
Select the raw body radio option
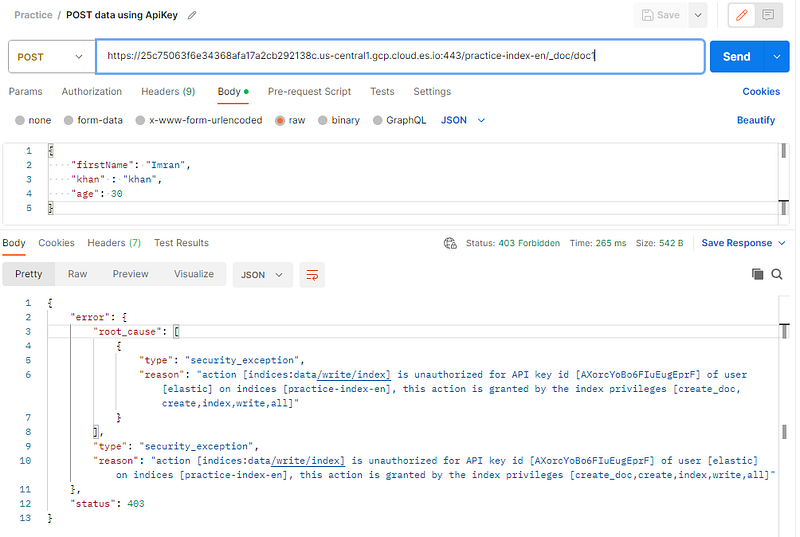[280, 120]
